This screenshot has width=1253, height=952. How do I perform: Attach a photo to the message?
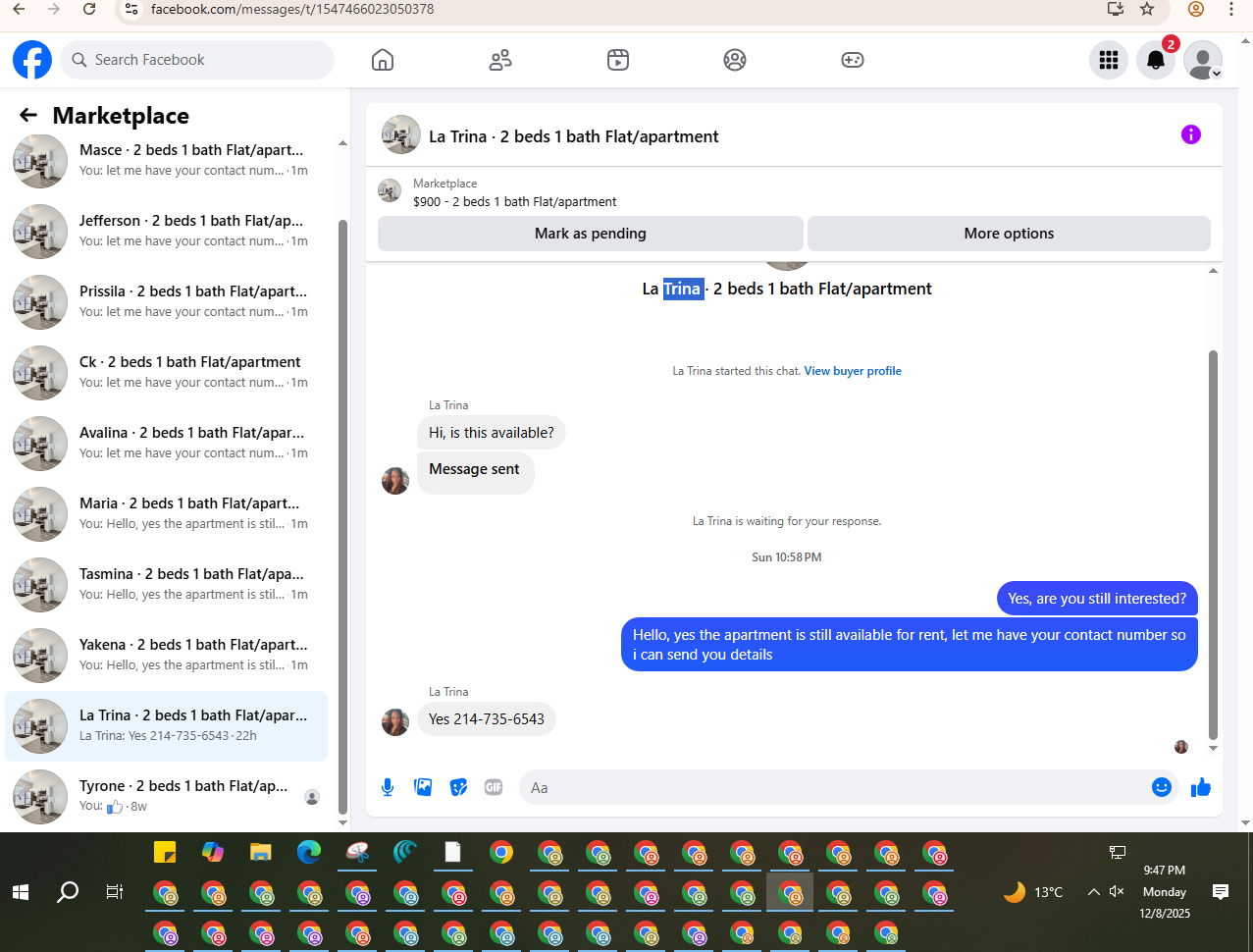pos(423,787)
